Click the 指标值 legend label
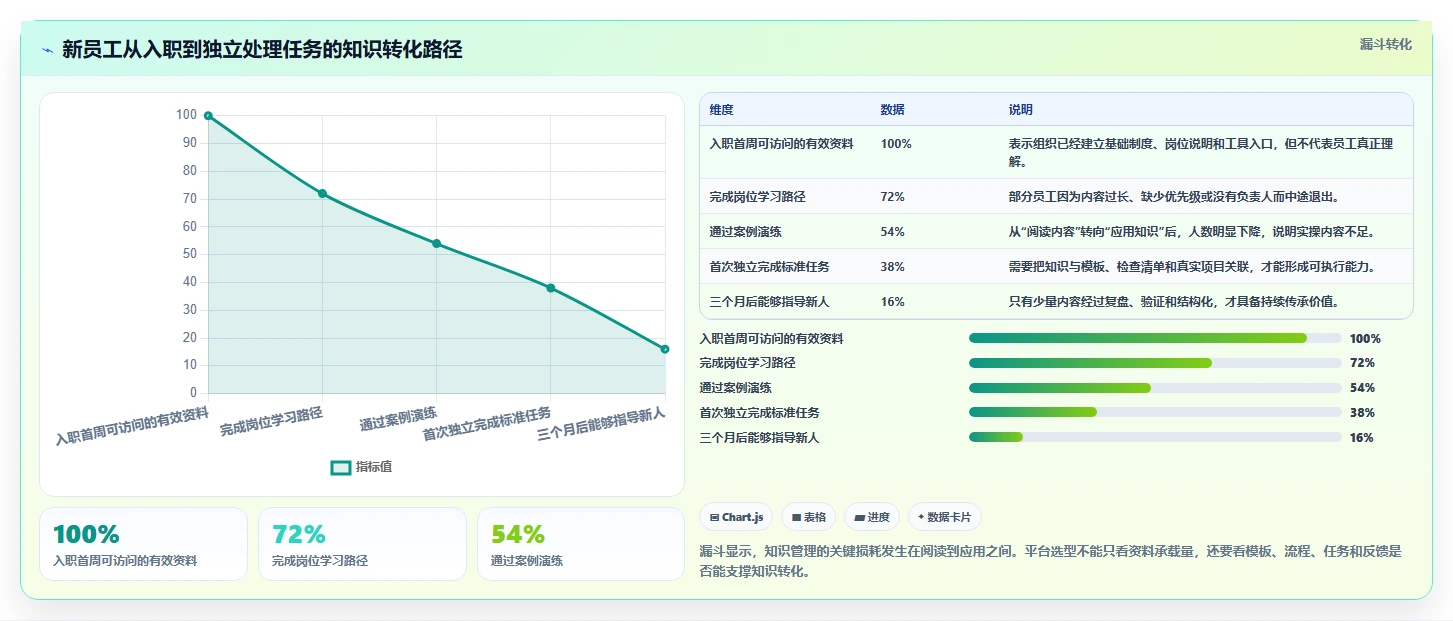The image size is (1453, 621). (x=374, y=467)
